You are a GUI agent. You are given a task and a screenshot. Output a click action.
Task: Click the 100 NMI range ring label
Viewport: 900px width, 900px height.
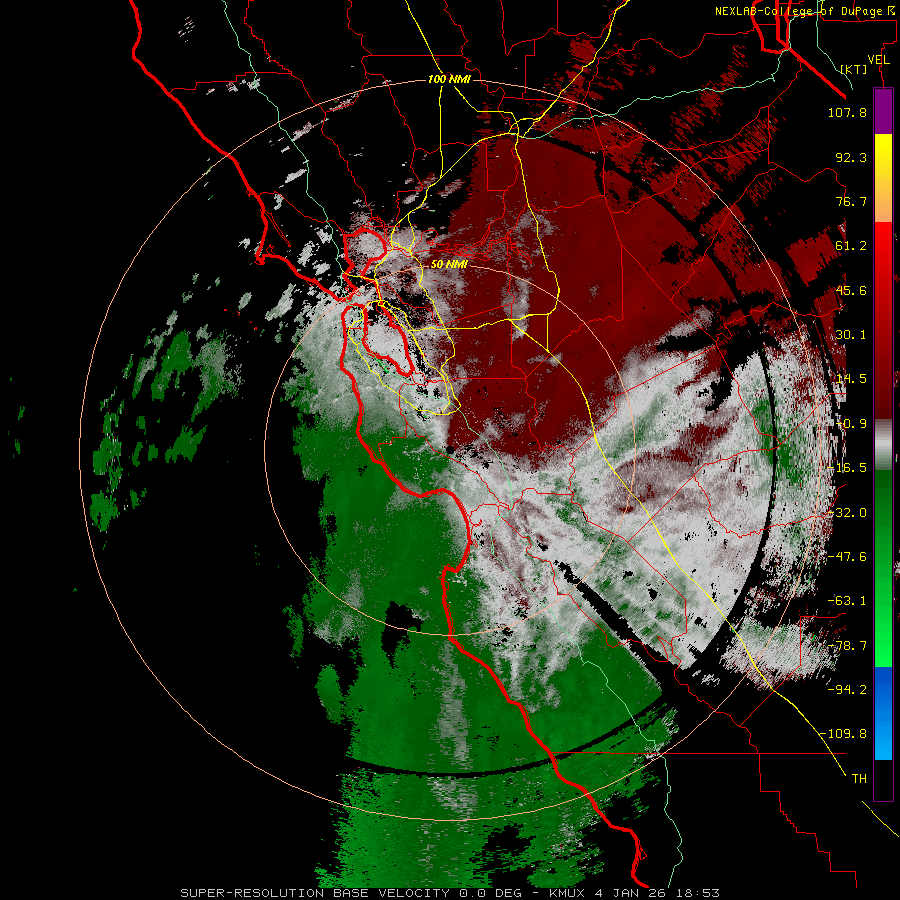click(x=449, y=79)
